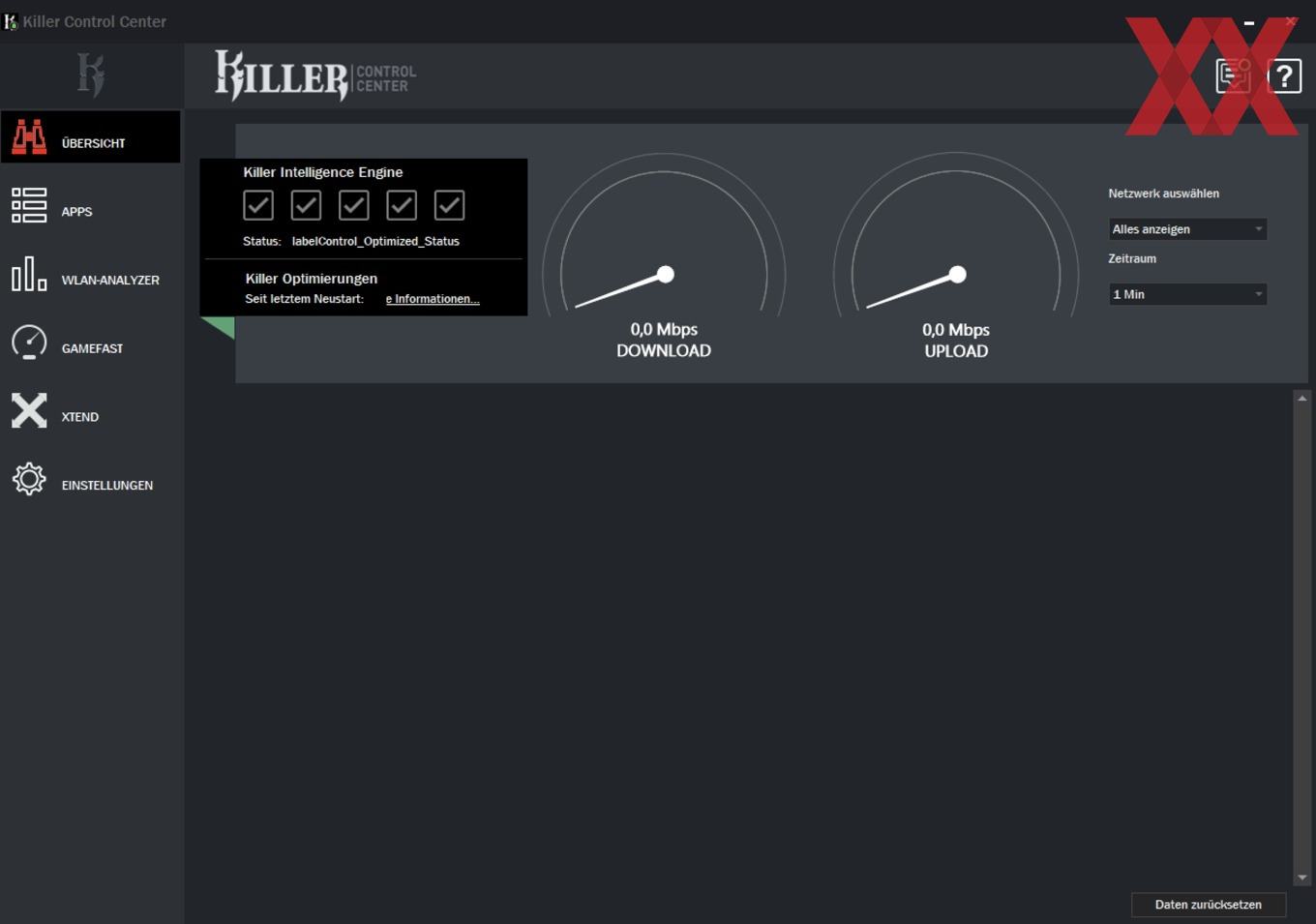Click the upload speed gauge
The image size is (1316, 924).
[956, 236]
